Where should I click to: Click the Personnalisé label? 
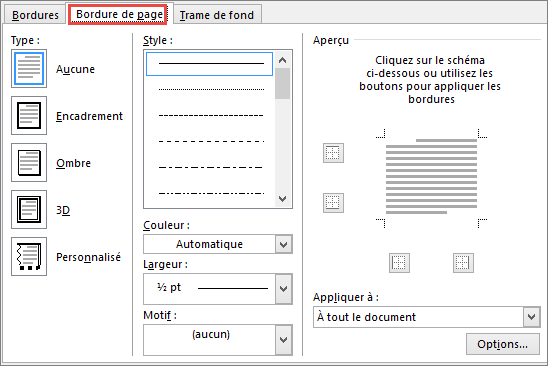88,257
